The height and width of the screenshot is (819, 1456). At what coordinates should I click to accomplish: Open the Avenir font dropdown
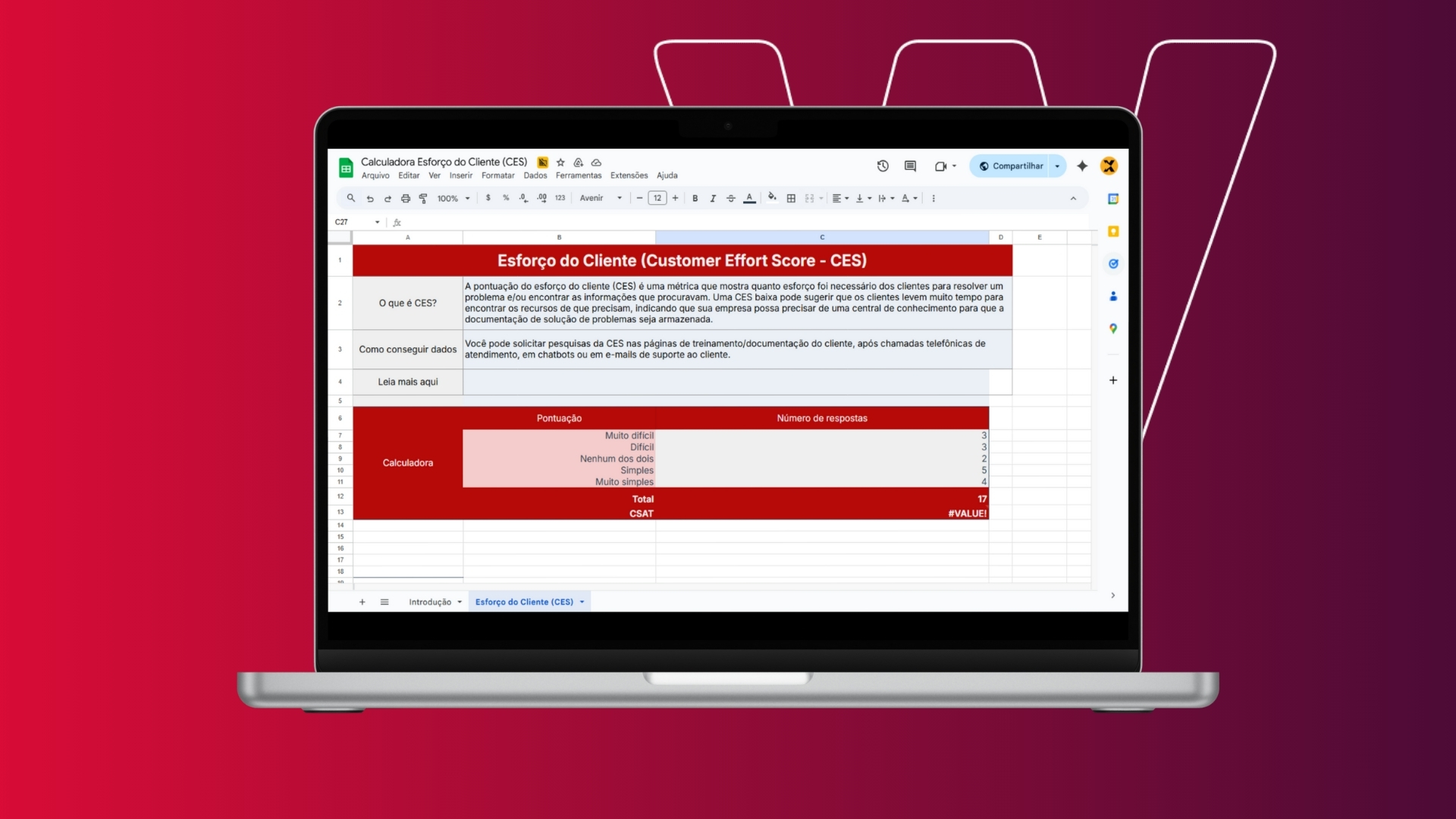[601, 199]
